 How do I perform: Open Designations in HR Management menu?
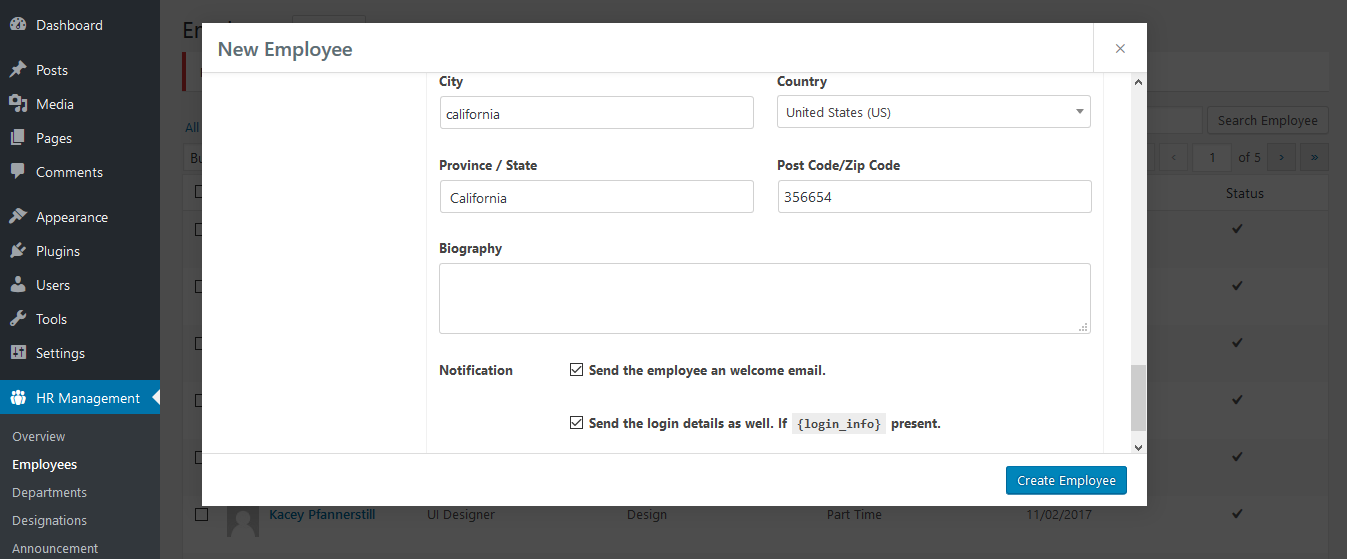(x=49, y=520)
